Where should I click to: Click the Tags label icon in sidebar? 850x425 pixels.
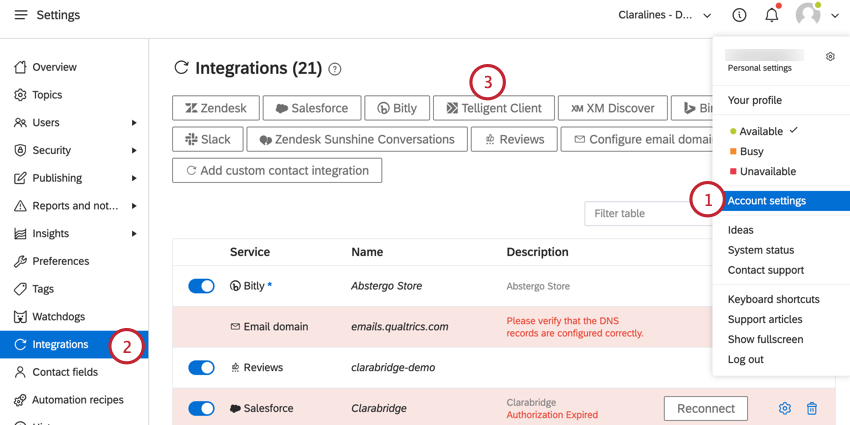[x=20, y=289]
